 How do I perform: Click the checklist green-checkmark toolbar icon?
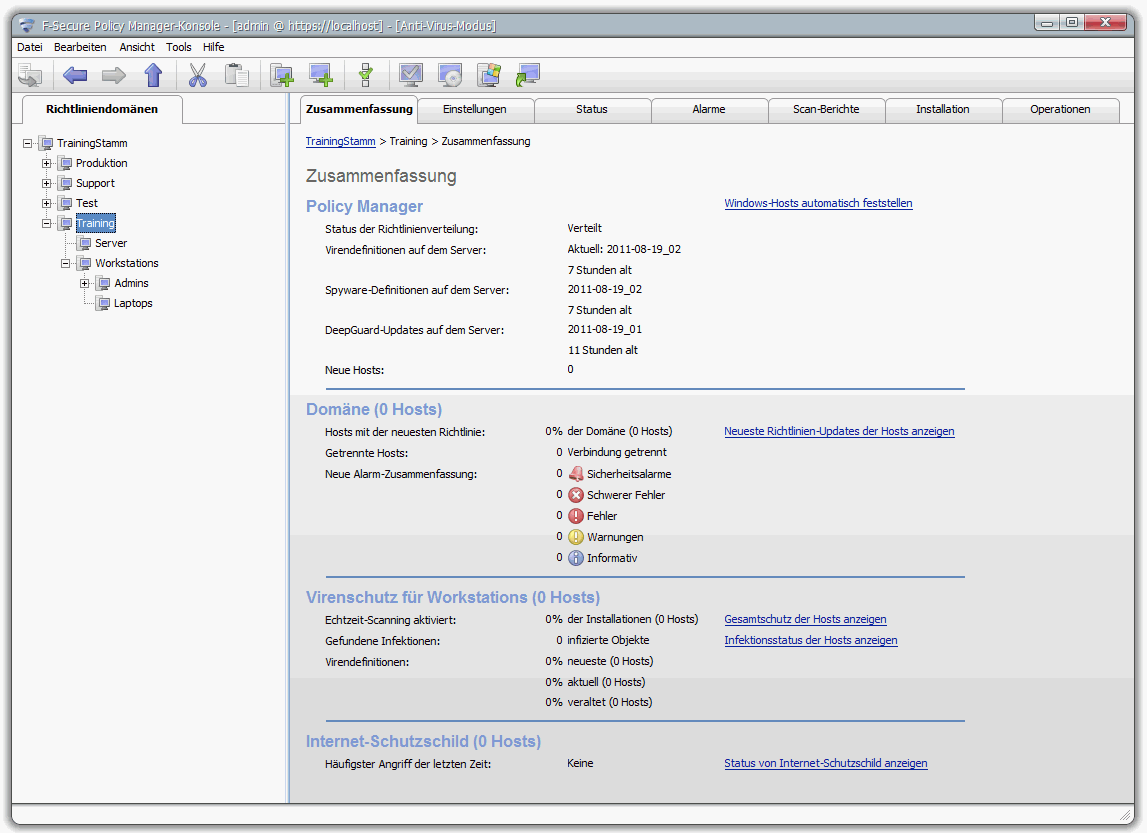pos(366,75)
